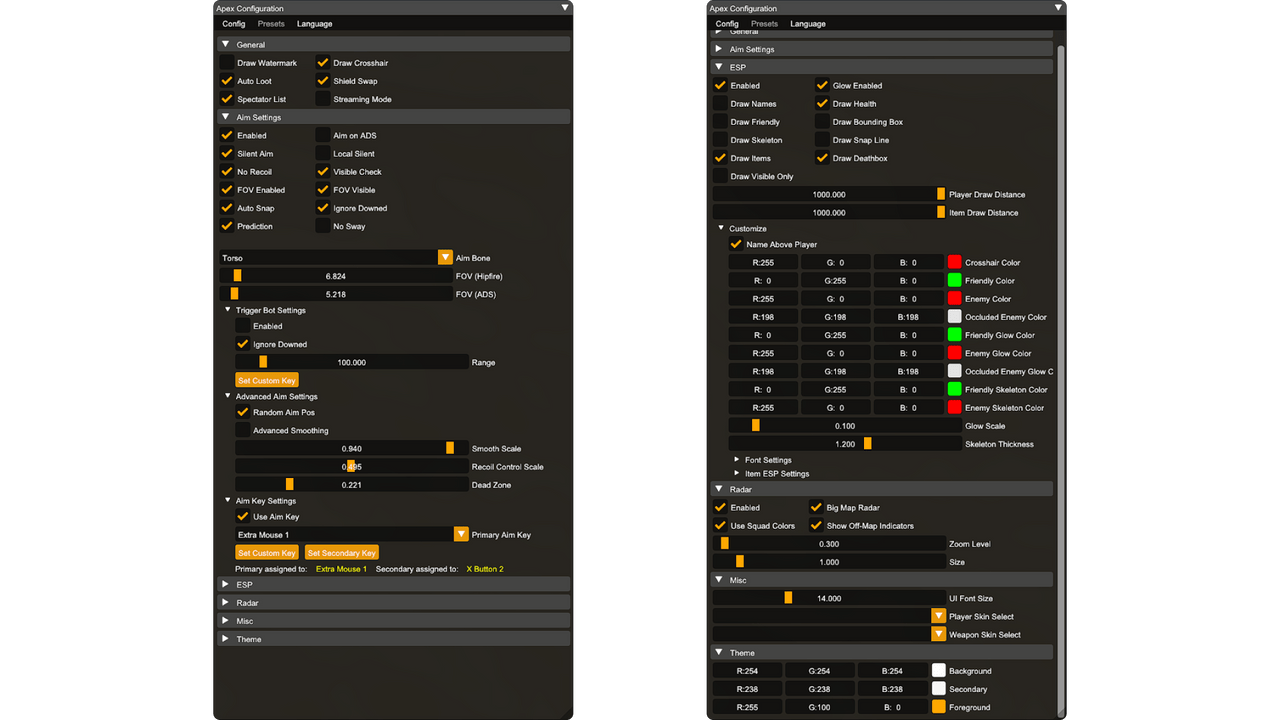Toggle Random Aim Pos checkbox

(x=242, y=412)
